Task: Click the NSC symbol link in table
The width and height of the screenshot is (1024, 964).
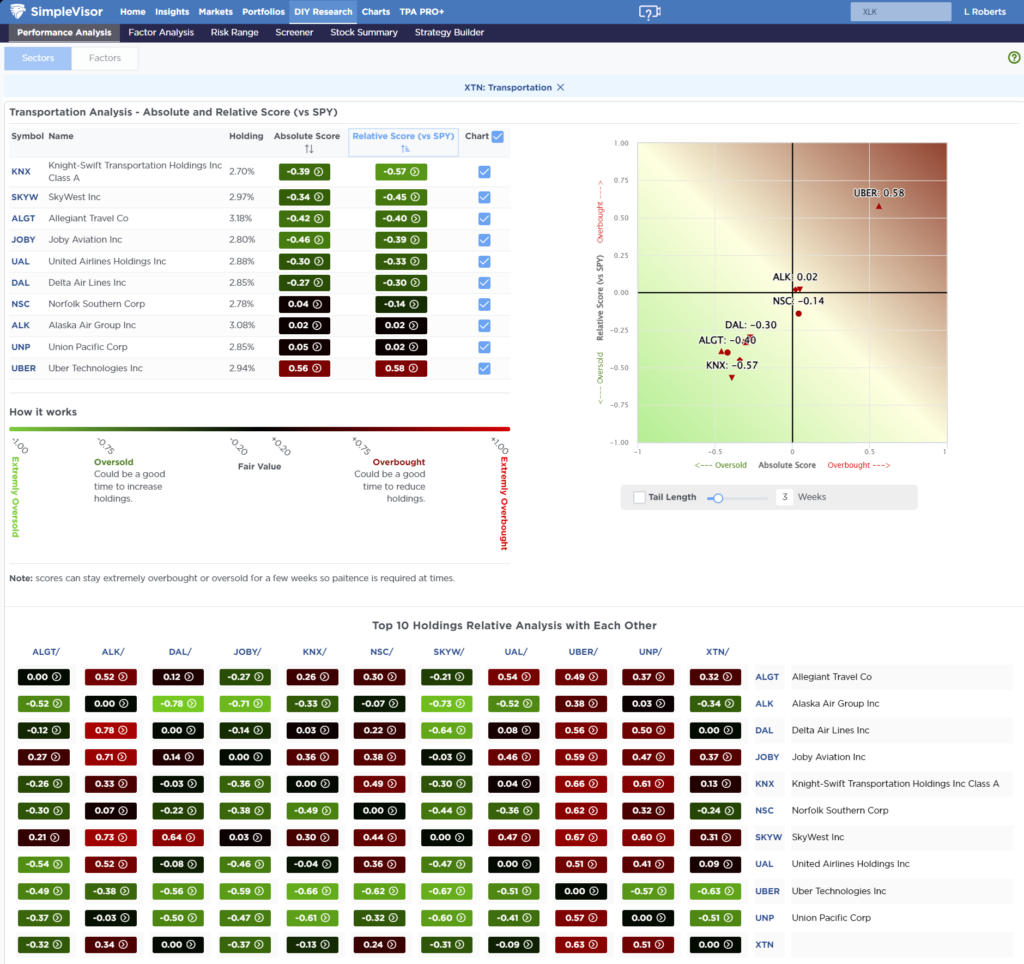Action: (x=20, y=304)
